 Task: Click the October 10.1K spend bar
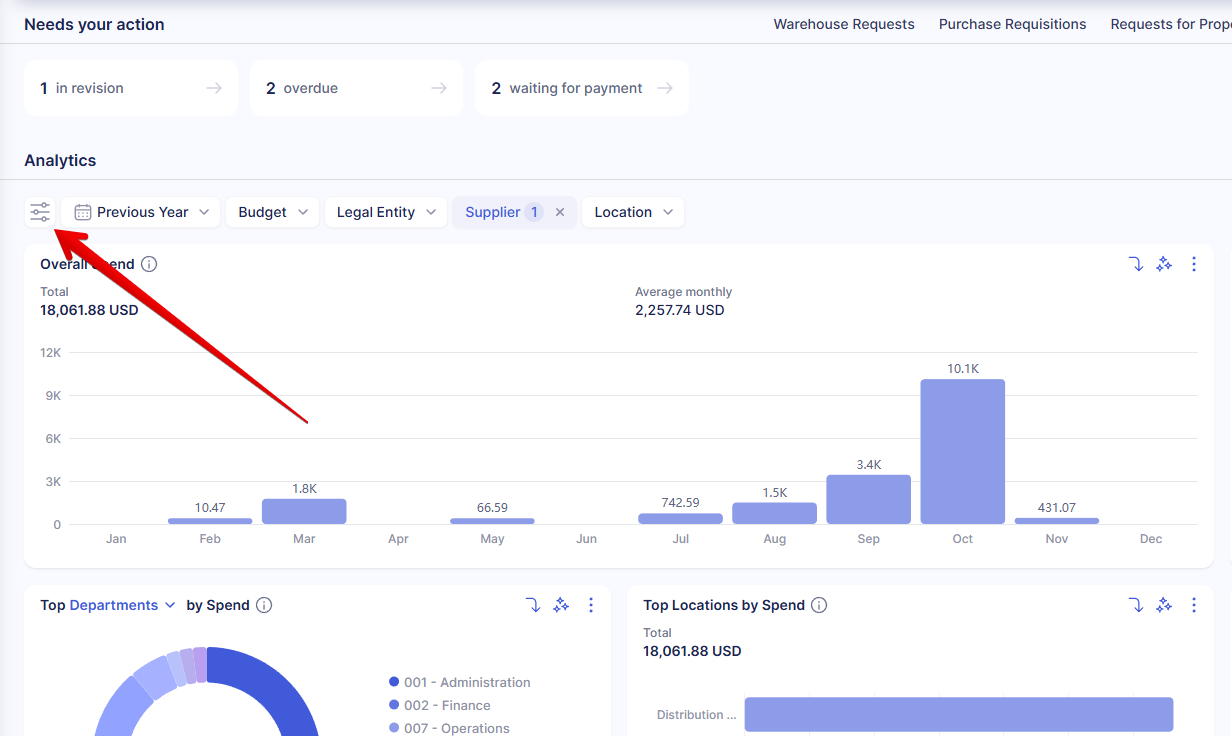tap(962, 451)
